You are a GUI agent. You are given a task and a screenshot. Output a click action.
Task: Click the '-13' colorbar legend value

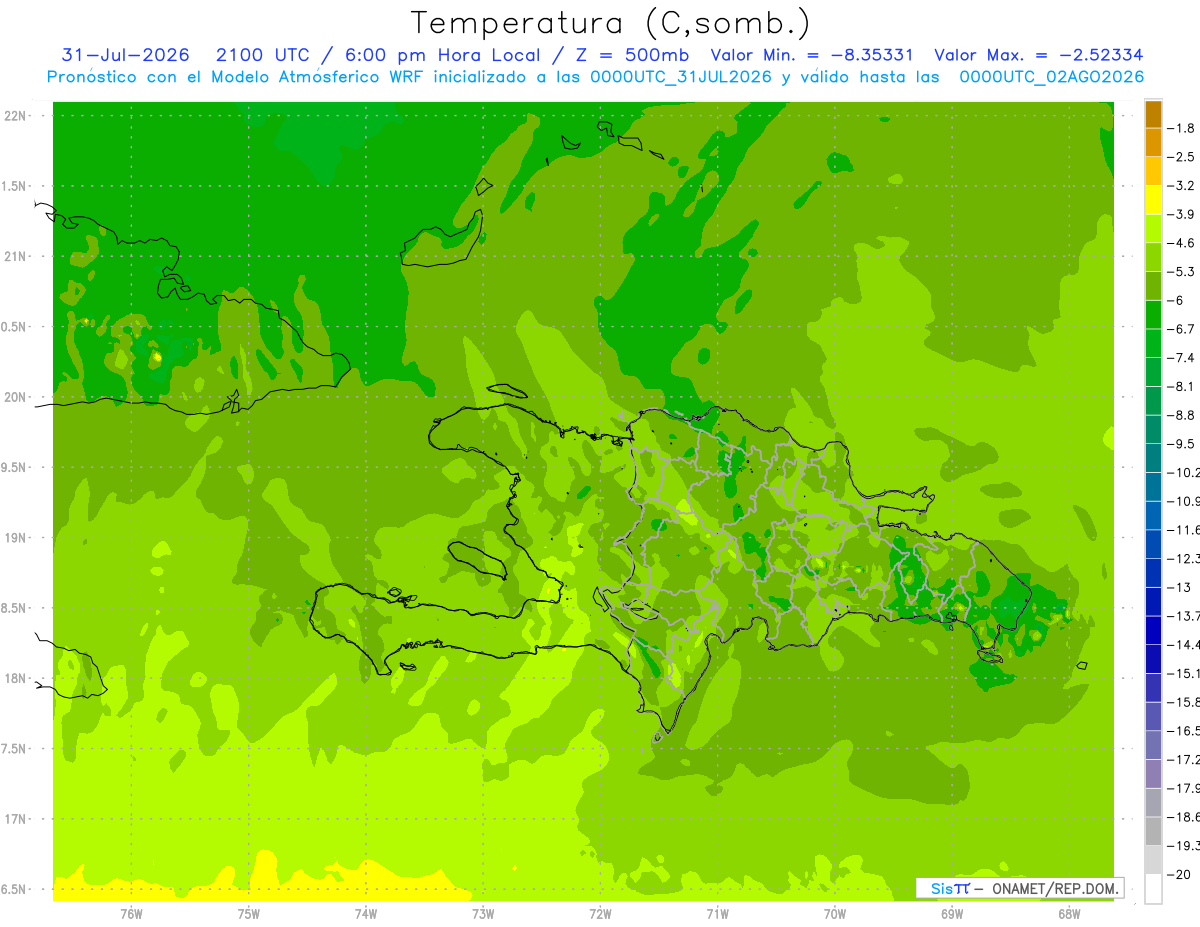1181,587
